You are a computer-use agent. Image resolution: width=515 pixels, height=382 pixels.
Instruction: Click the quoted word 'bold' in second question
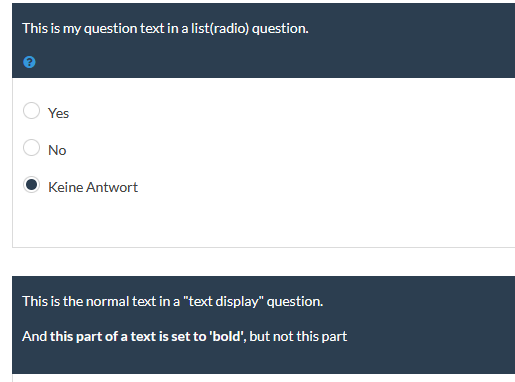coord(226,336)
